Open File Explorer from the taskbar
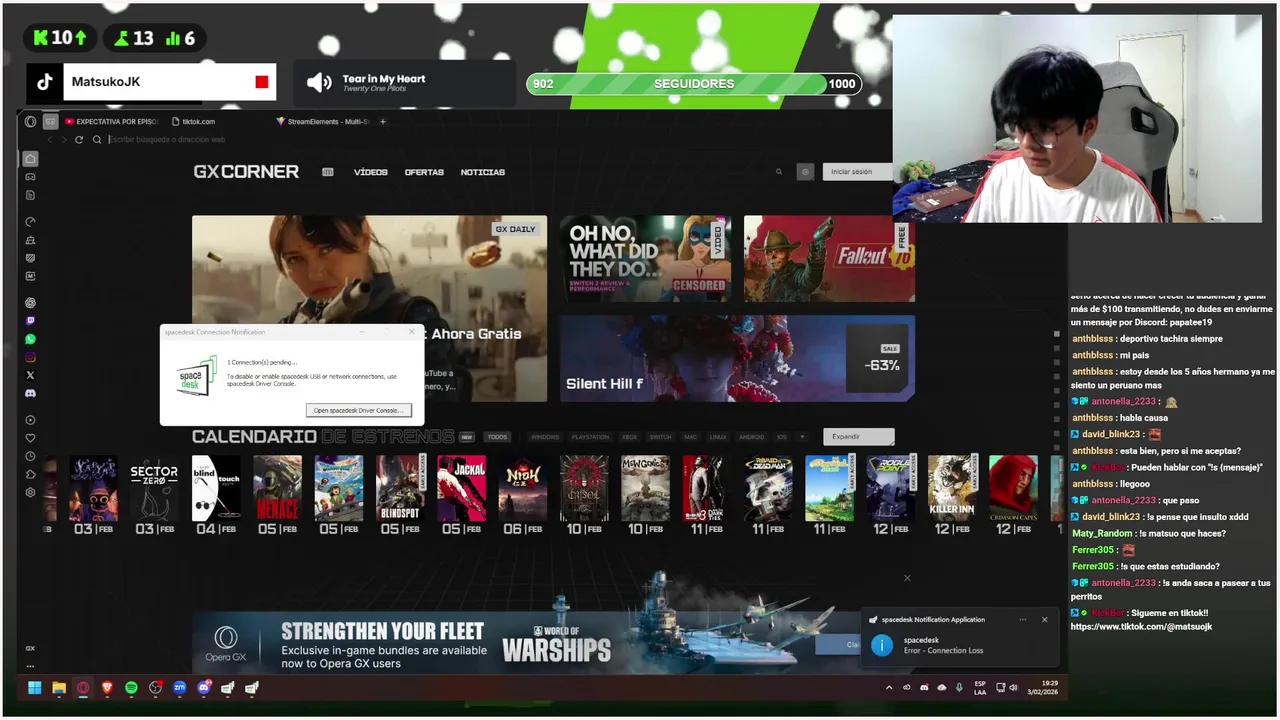The image size is (1280, 720). [59, 688]
